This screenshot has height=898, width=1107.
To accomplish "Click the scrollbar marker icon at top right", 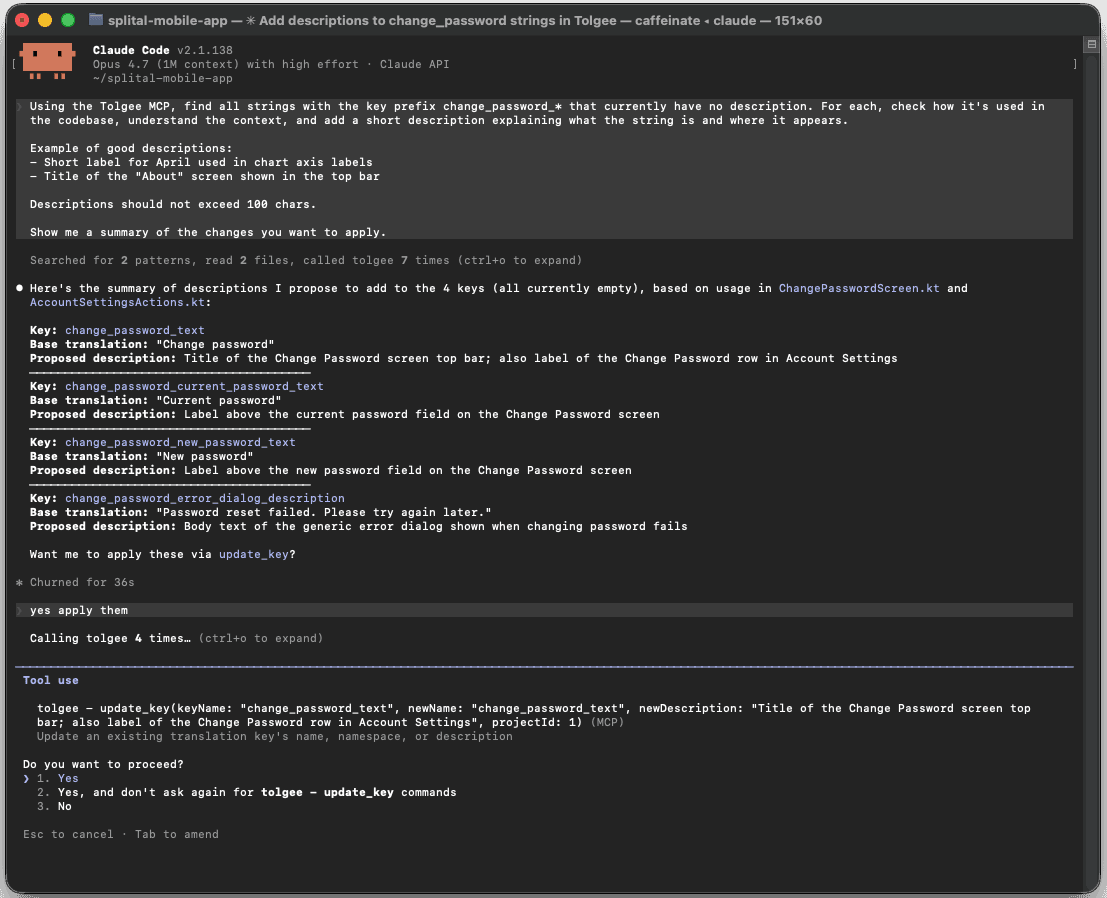I will click(x=1091, y=44).
